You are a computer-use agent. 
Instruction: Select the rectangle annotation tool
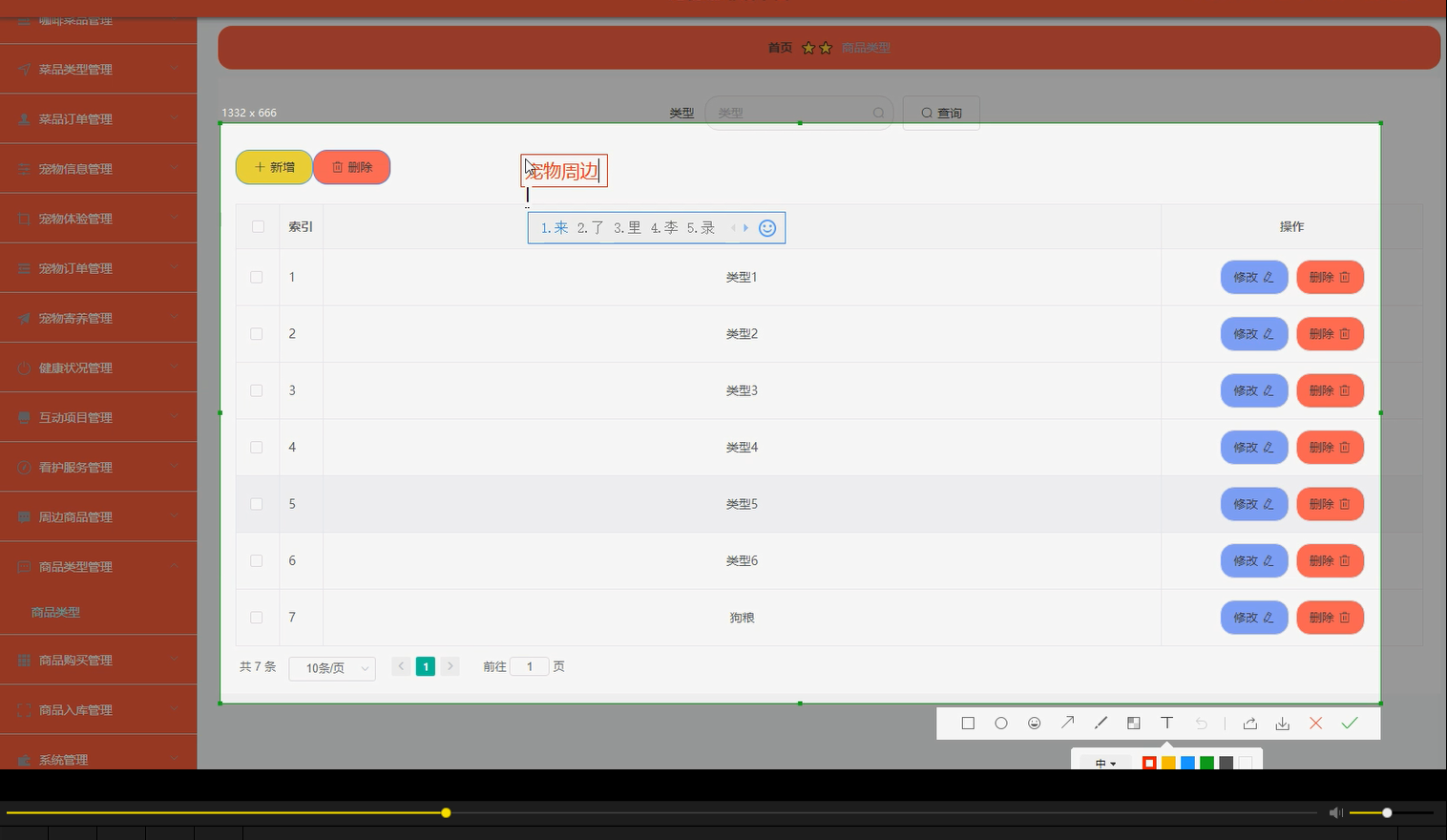(x=968, y=724)
